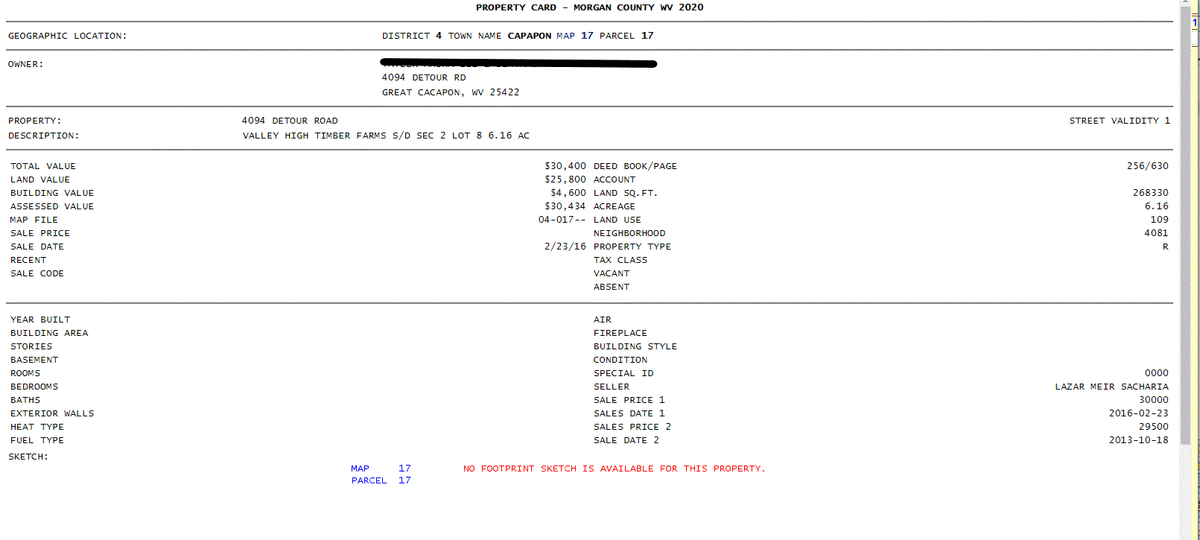Click special ID value 0000
This screenshot has width=1200, height=540.
pyautogui.click(x=1157, y=373)
